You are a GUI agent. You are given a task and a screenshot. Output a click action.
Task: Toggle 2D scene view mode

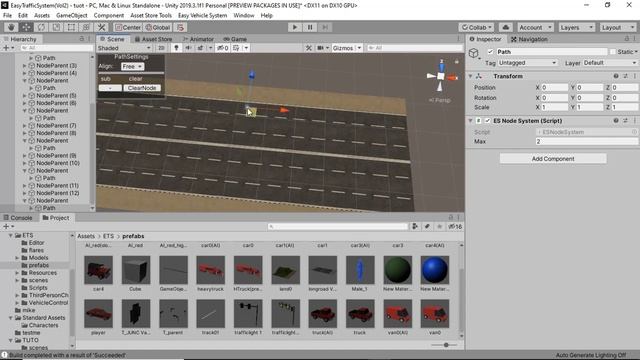[161, 48]
